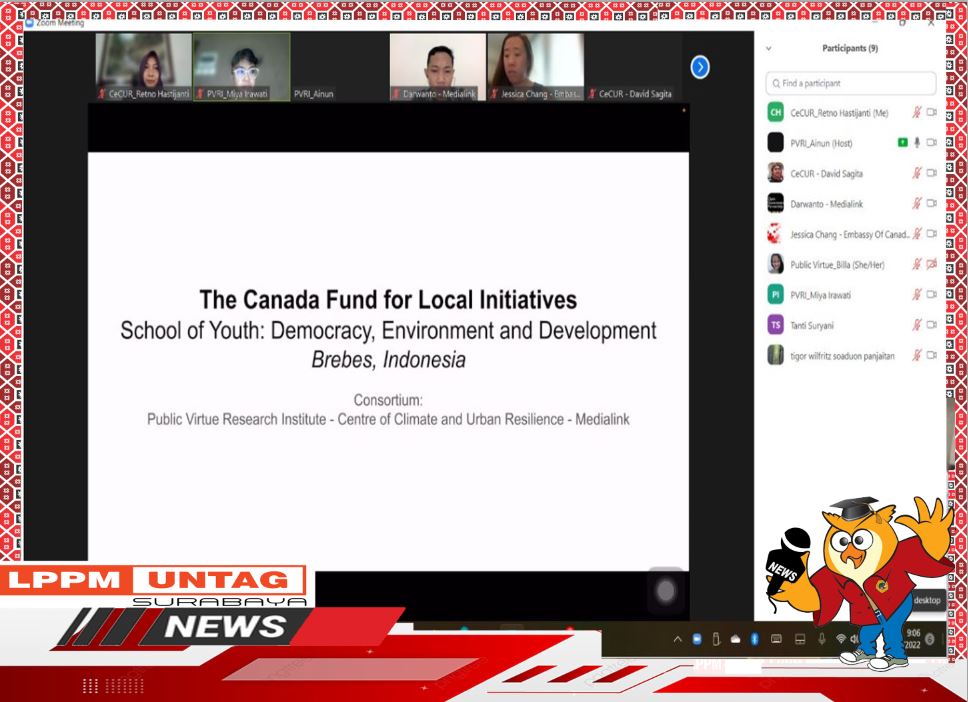Select the PVRI_Ainun video tile
Viewport: 968px width, 702px height.
pyautogui.click(x=340, y=67)
